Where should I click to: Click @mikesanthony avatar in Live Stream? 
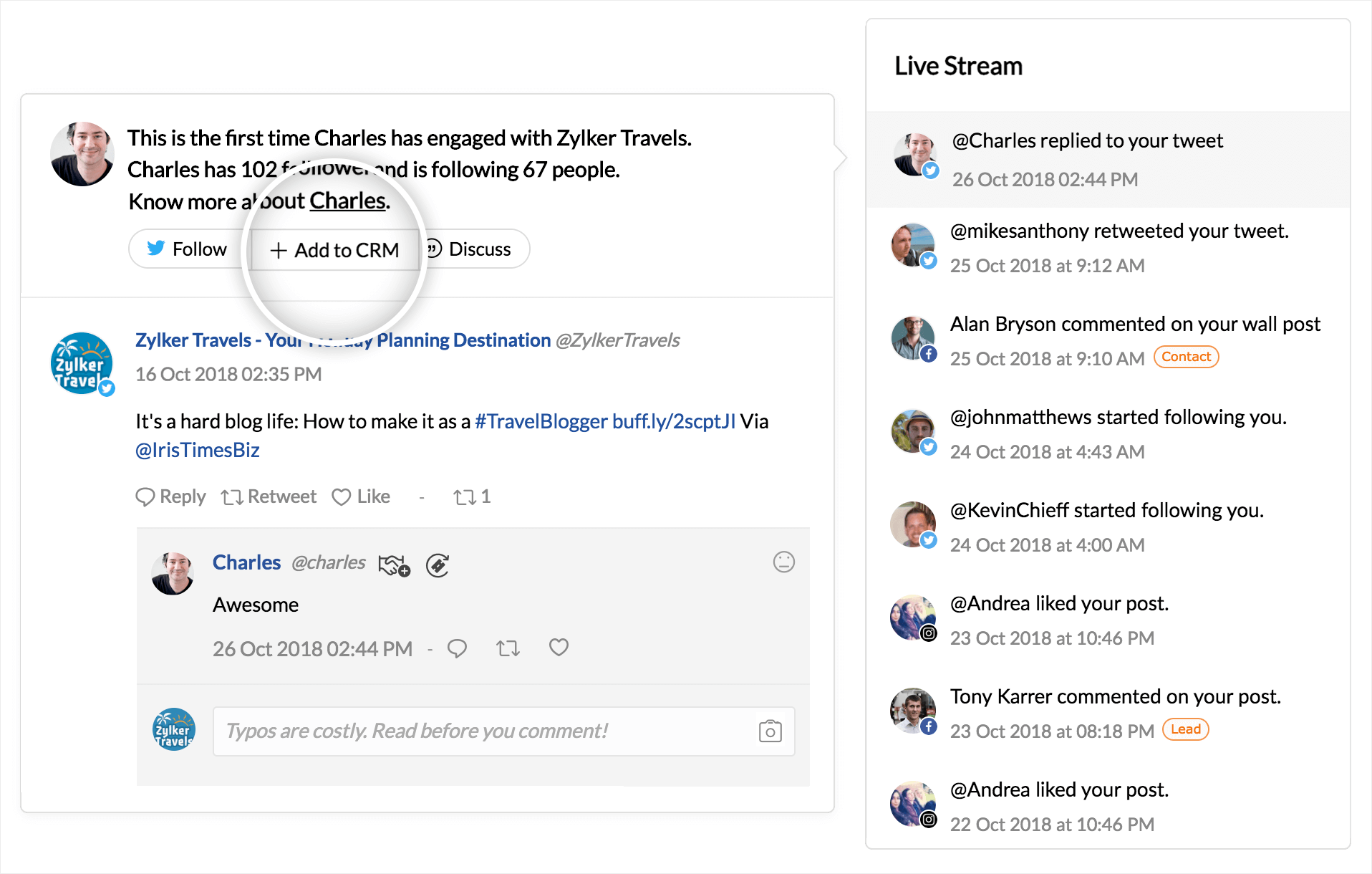tap(913, 245)
